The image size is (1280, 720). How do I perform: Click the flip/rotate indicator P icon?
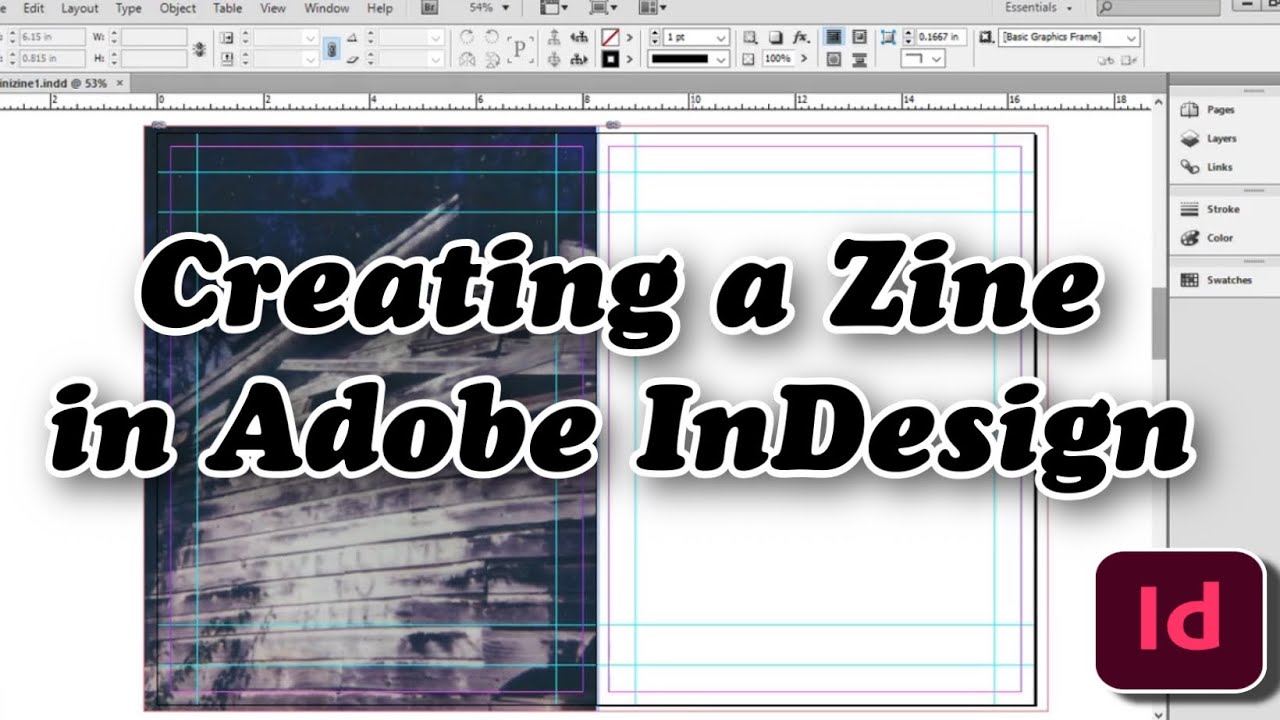(520, 48)
